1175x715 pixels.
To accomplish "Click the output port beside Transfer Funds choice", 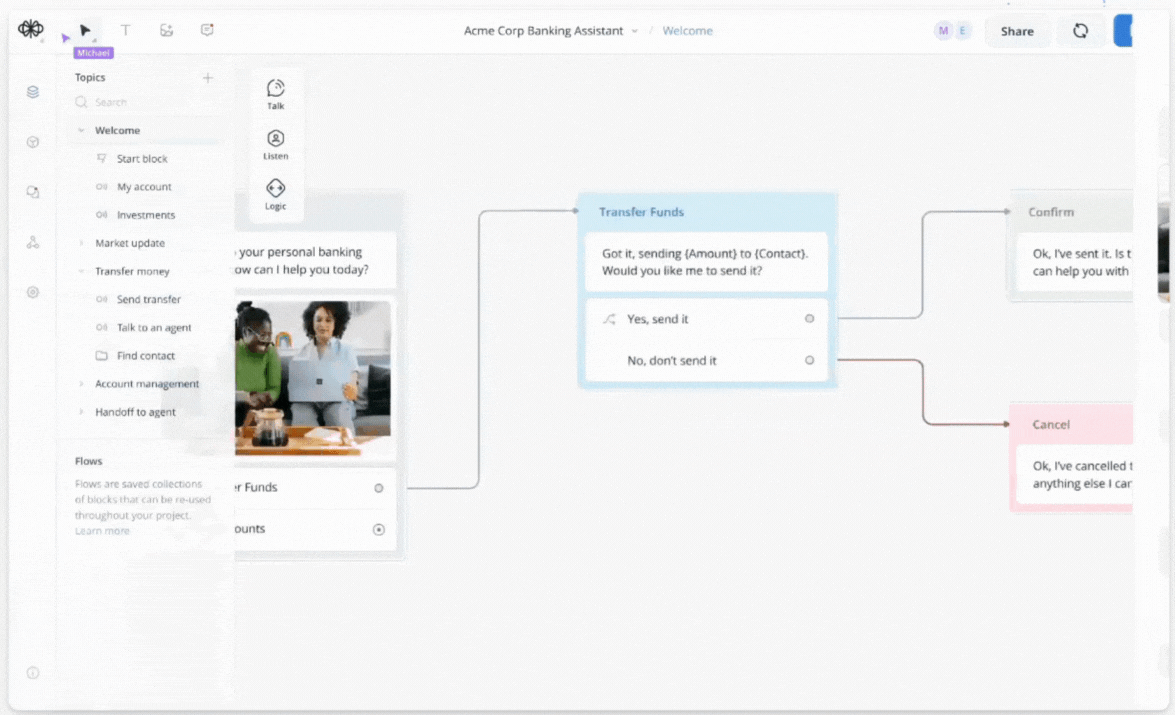I will click(378, 488).
